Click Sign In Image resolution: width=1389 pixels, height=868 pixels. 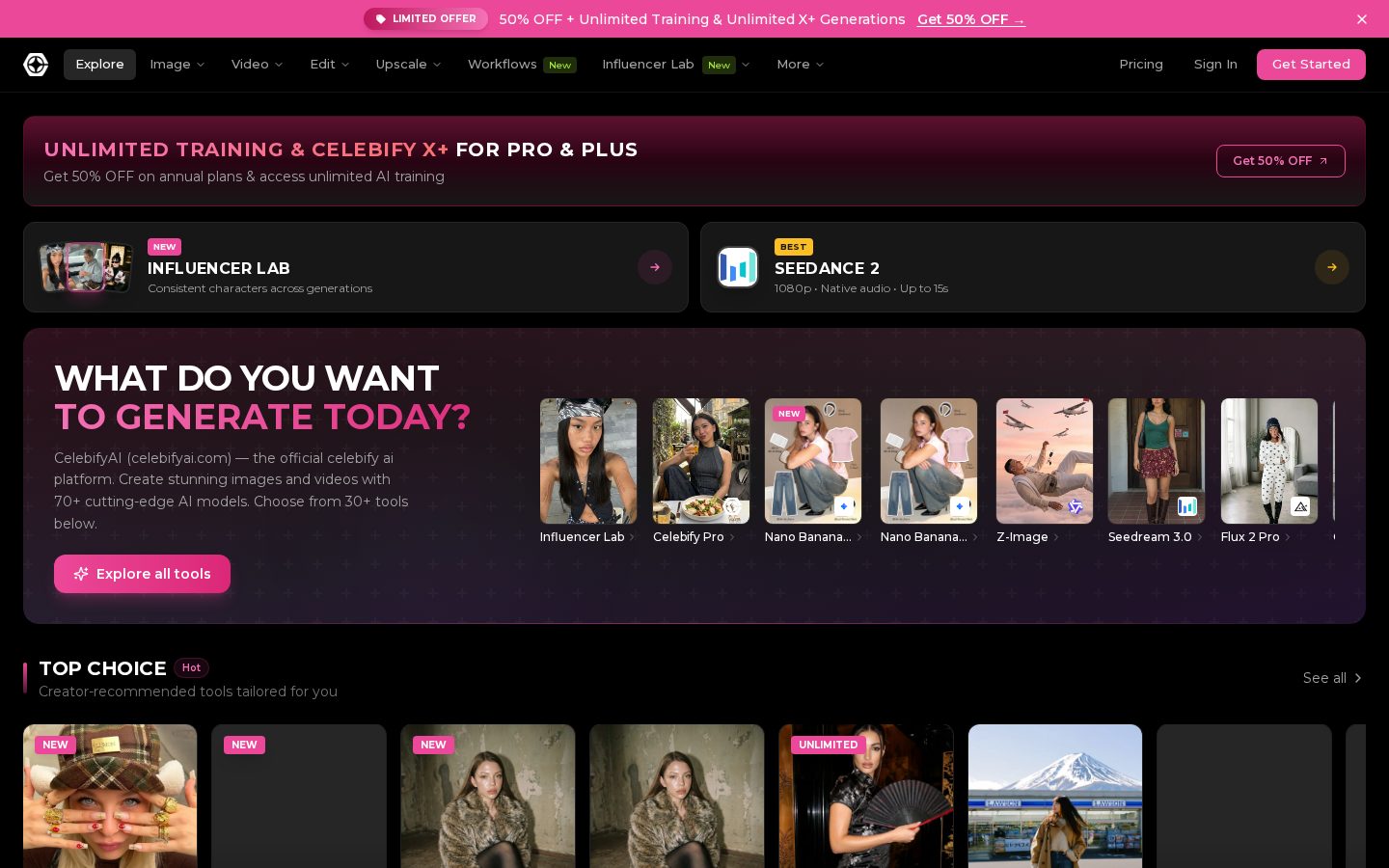pos(1215,65)
